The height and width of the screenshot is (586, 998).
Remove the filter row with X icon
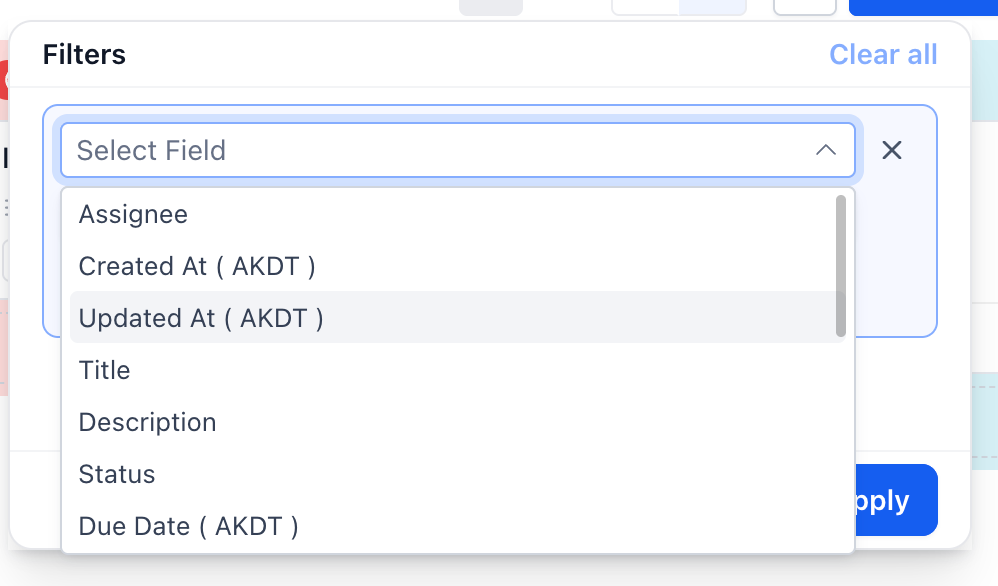[892, 150]
